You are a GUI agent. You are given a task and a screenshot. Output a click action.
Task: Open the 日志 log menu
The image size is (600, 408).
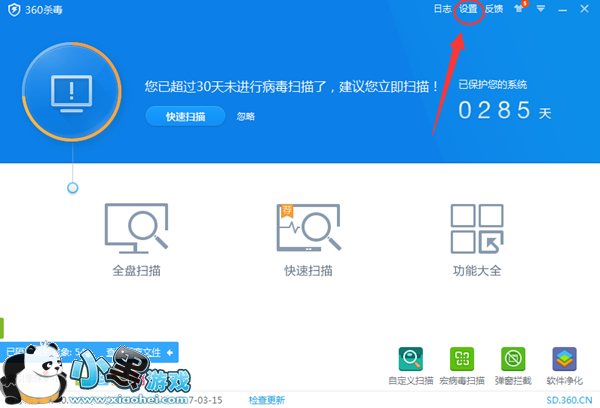pos(442,9)
